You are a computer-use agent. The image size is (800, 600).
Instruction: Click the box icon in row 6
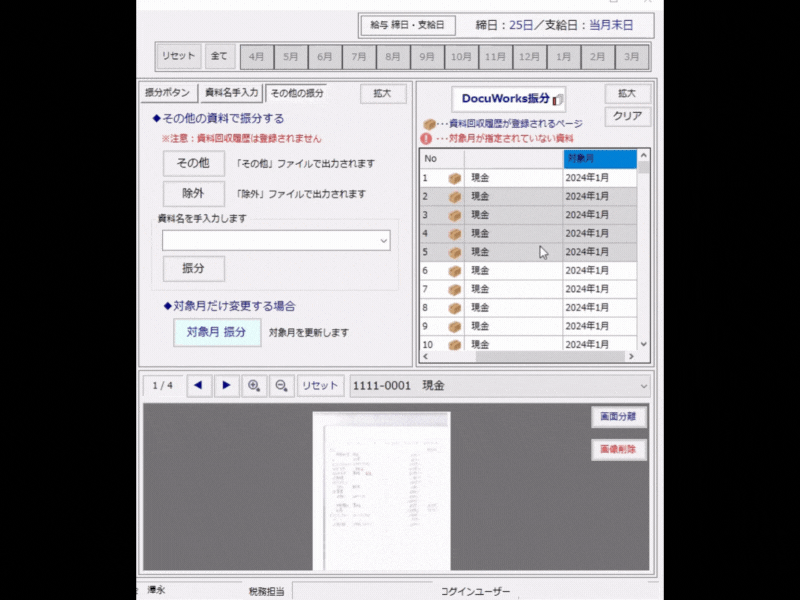pos(454,271)
